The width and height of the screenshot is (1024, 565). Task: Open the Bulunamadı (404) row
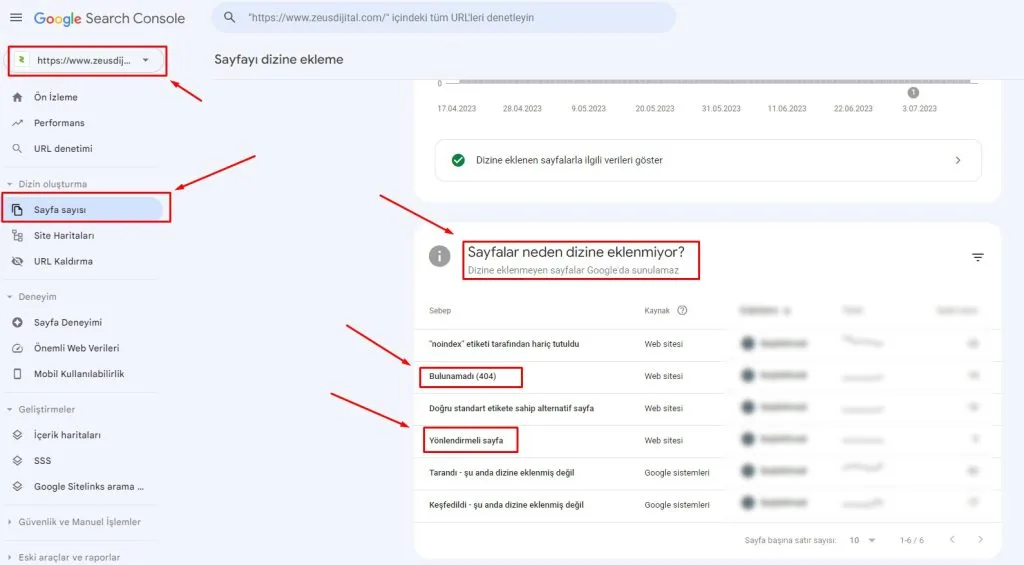(x=708, y=376)
